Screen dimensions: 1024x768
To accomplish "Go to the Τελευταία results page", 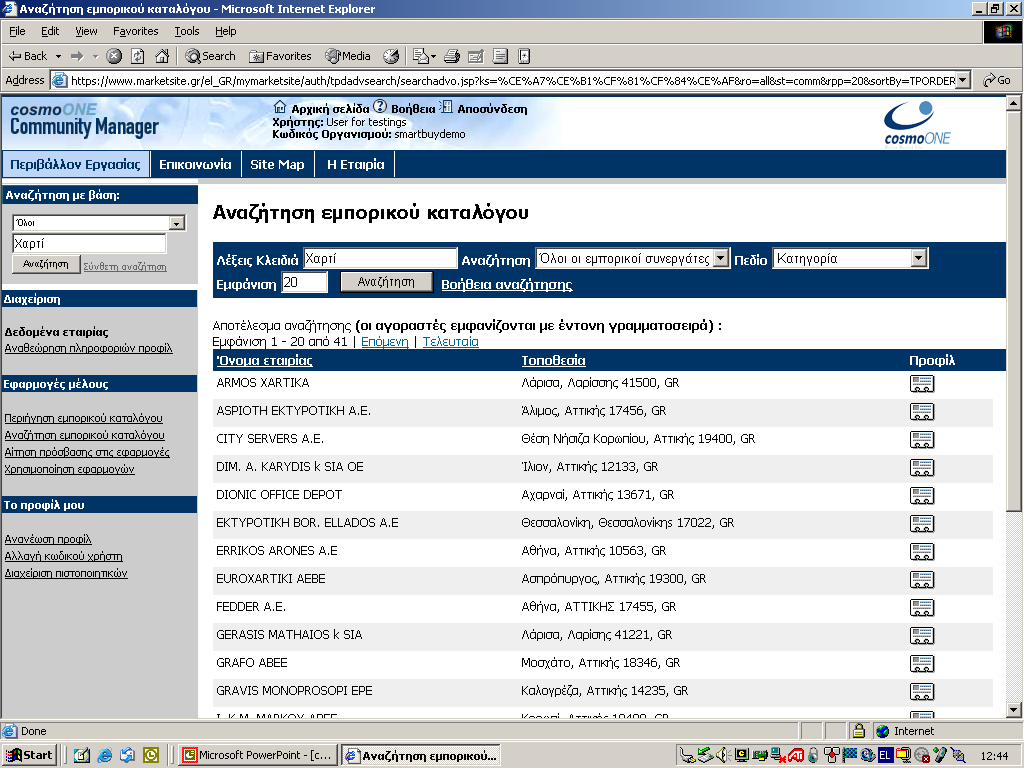I will (x=451, y=342).
